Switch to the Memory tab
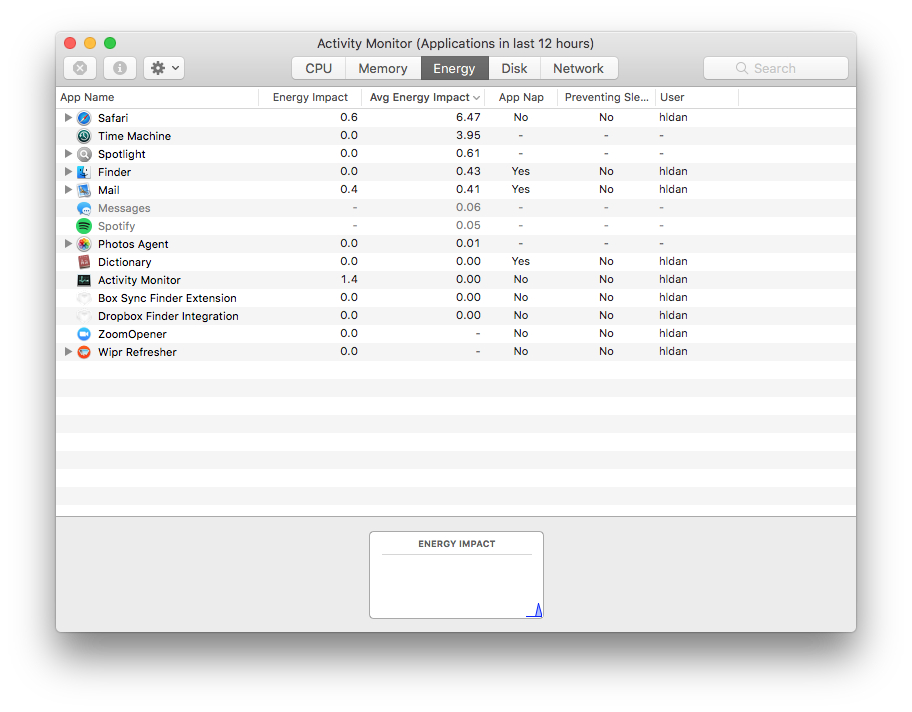The height and width of the screenshot is (712, 912). [383, 68]
